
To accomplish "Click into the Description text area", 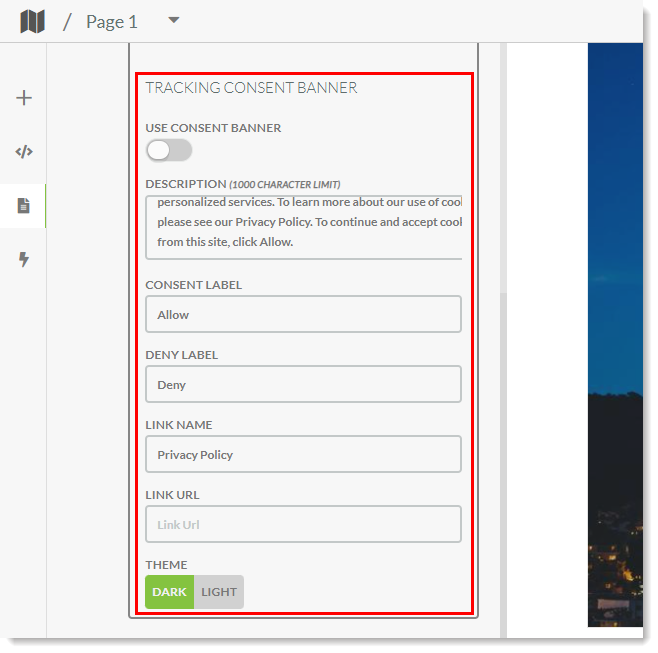I will 304,227.
